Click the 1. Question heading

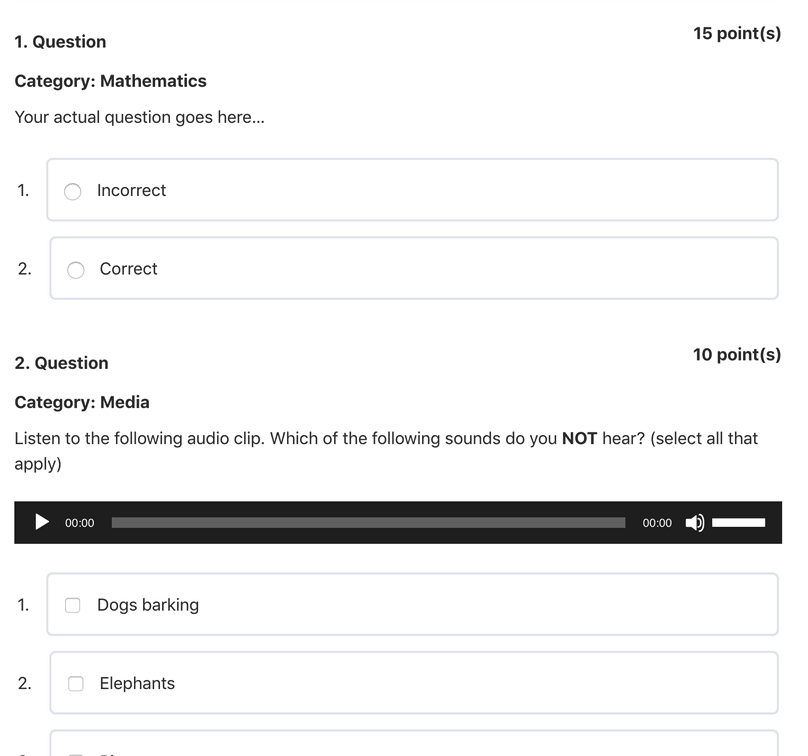coord(60,42)
